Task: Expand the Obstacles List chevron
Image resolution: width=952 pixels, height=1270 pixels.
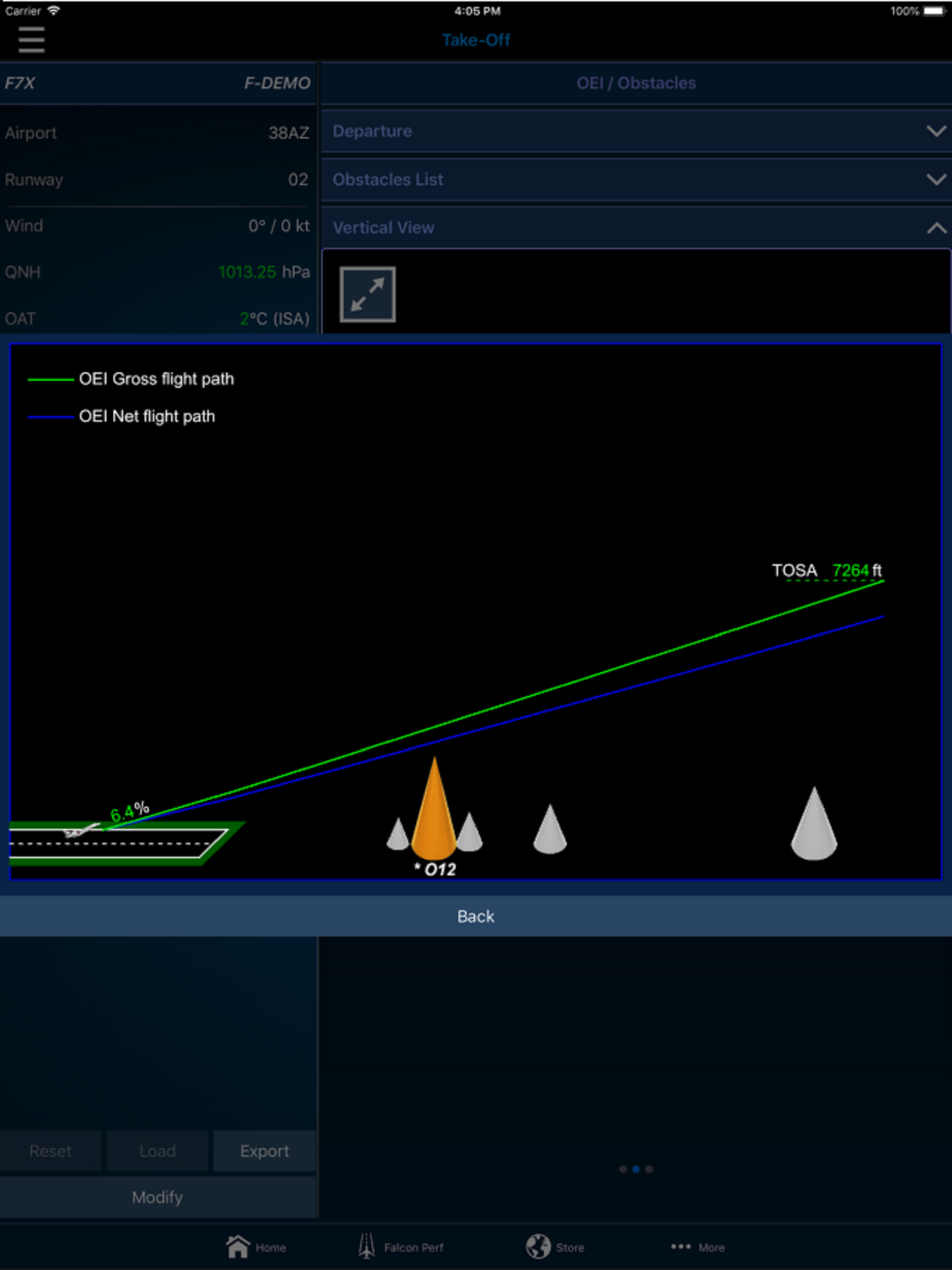Action: click(x=936, y=180)
